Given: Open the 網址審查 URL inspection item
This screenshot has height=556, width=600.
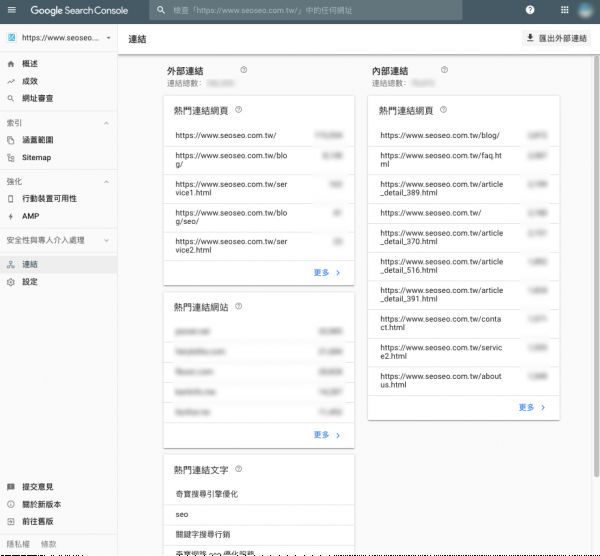Looking at the screenshot, I should [x=58, y=98].
